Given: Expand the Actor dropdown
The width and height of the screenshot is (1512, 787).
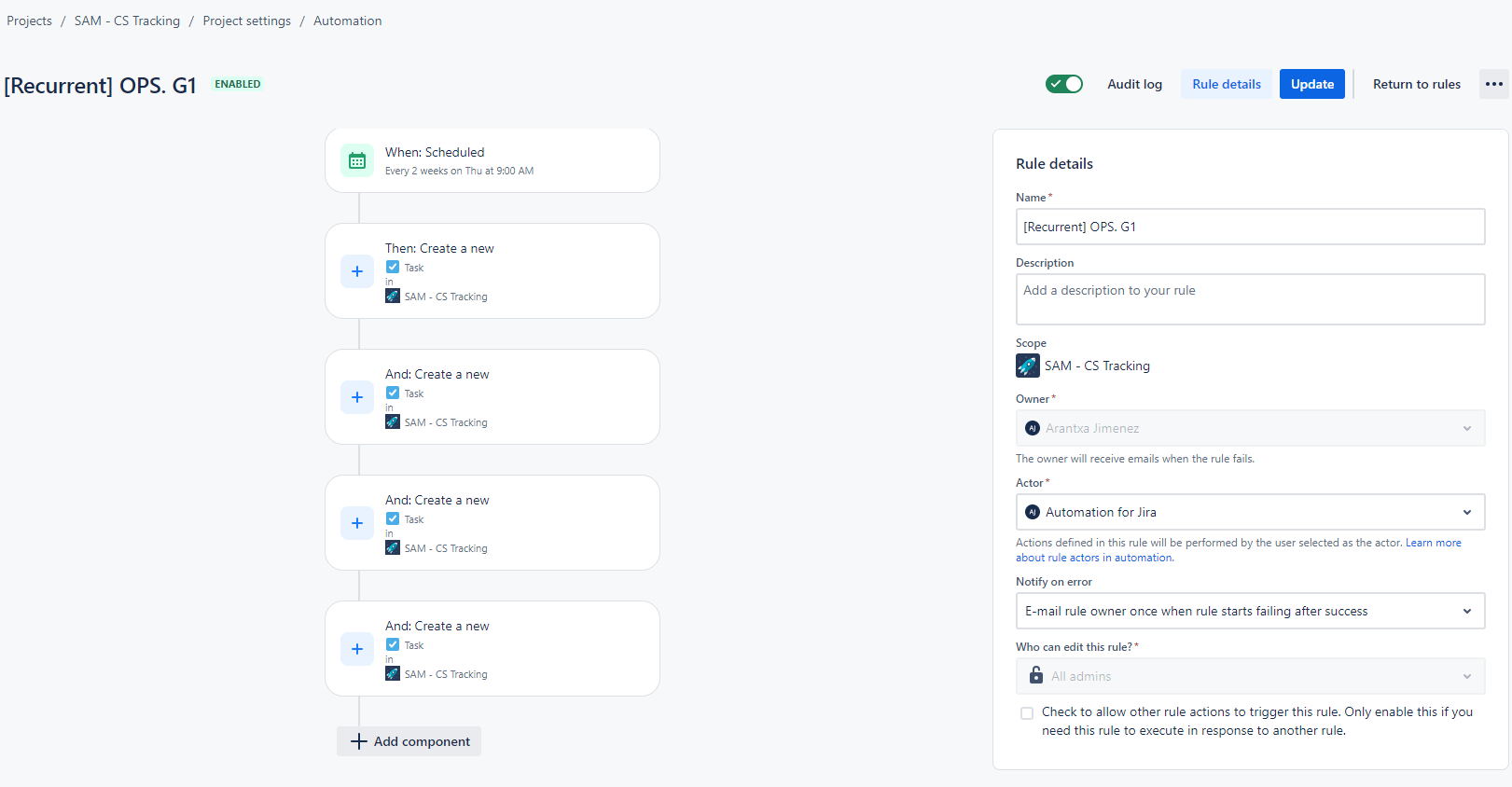Looking at the screenshot, I should [x=1250, y=512].
